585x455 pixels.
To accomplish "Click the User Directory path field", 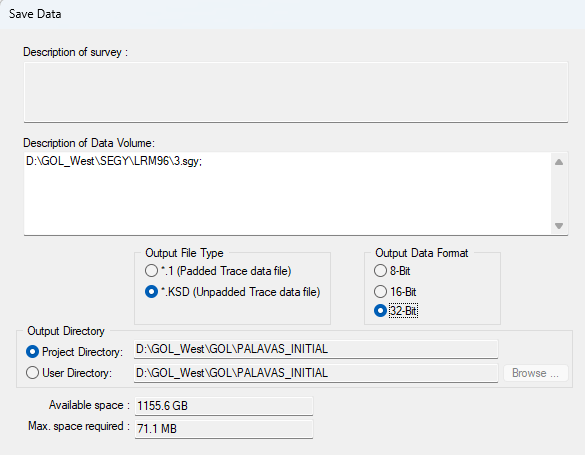I will (316, 373).
